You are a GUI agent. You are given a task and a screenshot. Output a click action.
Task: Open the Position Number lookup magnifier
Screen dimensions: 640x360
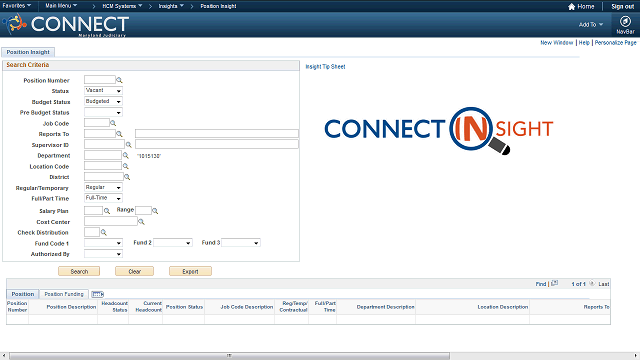click(119, 80)
